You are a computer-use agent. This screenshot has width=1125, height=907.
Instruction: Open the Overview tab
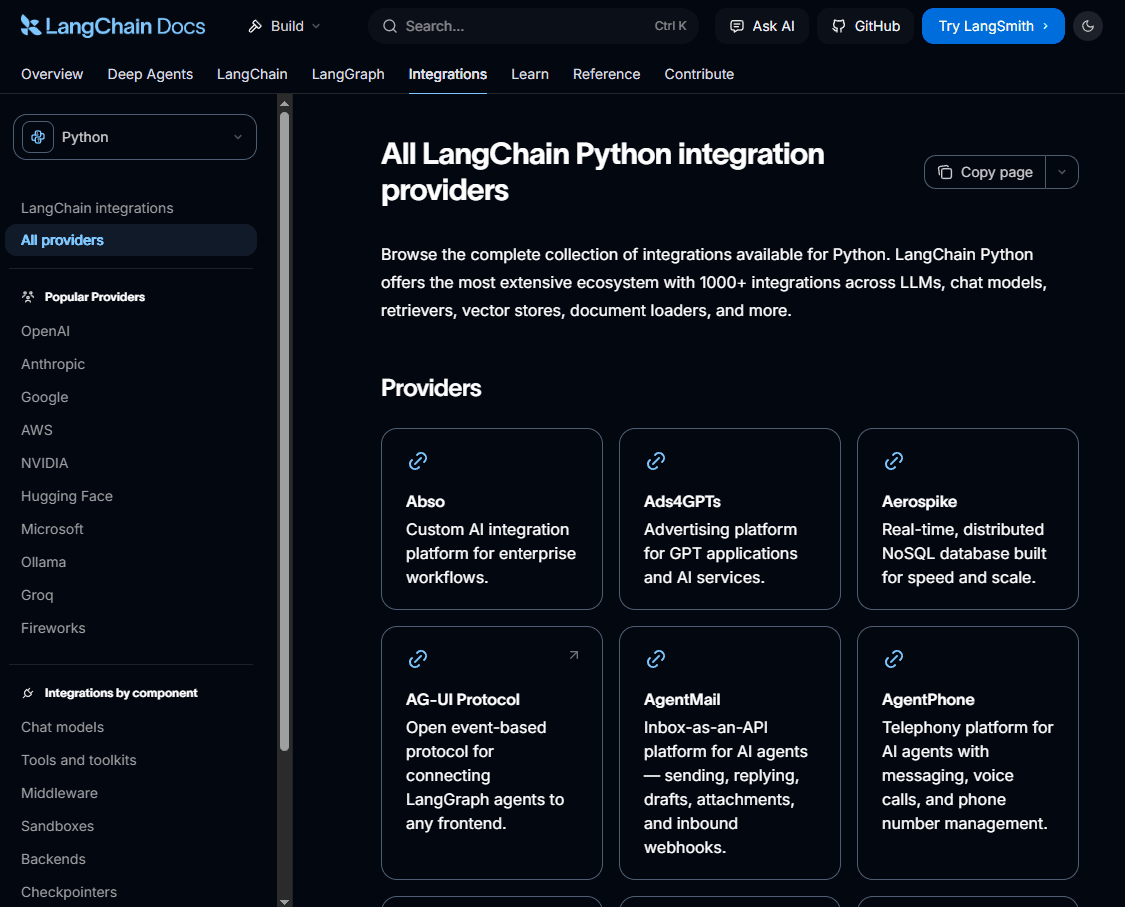click(52, 74)
